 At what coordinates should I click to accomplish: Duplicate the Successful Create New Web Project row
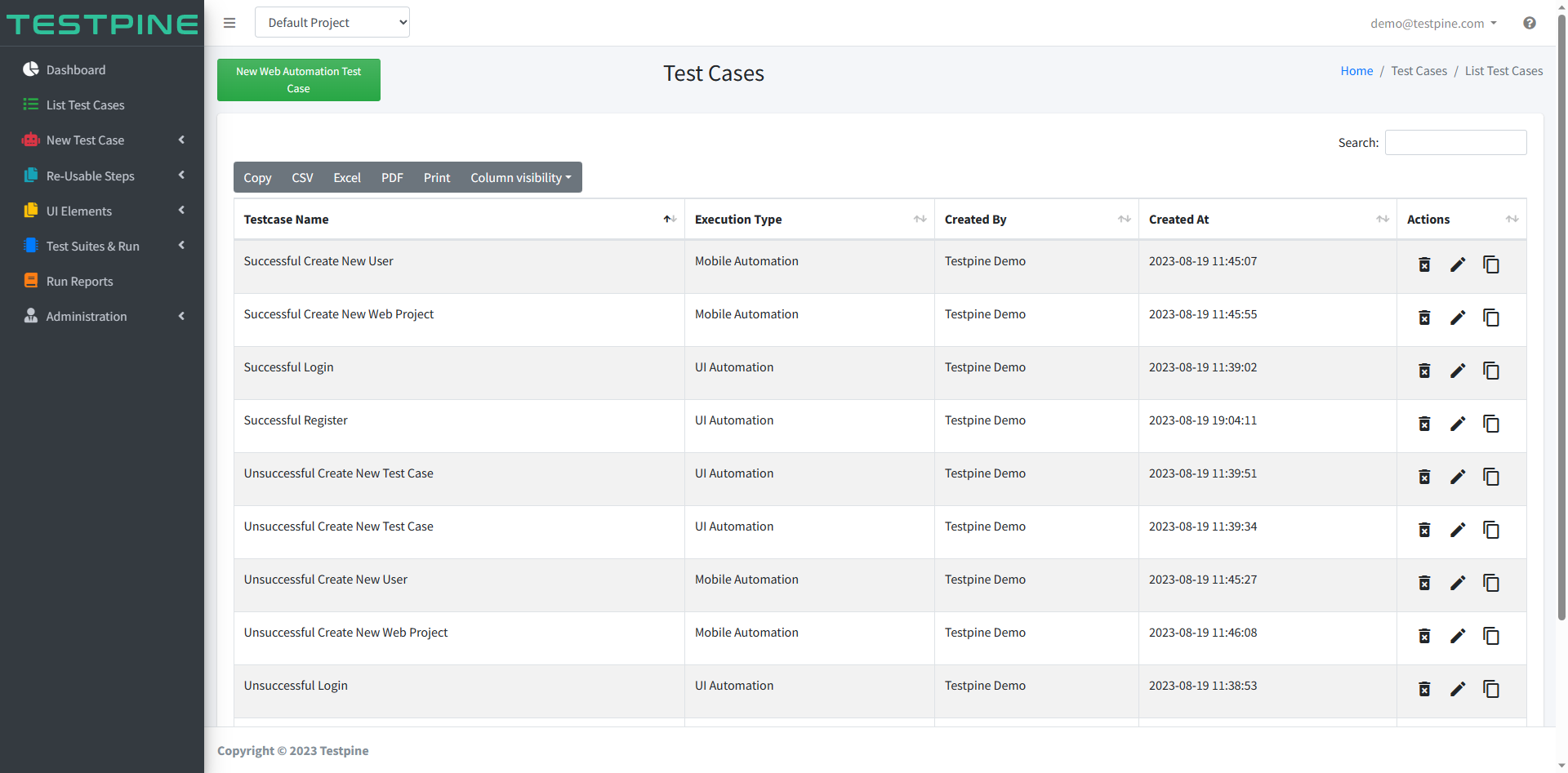click(x=1491, y=318)
